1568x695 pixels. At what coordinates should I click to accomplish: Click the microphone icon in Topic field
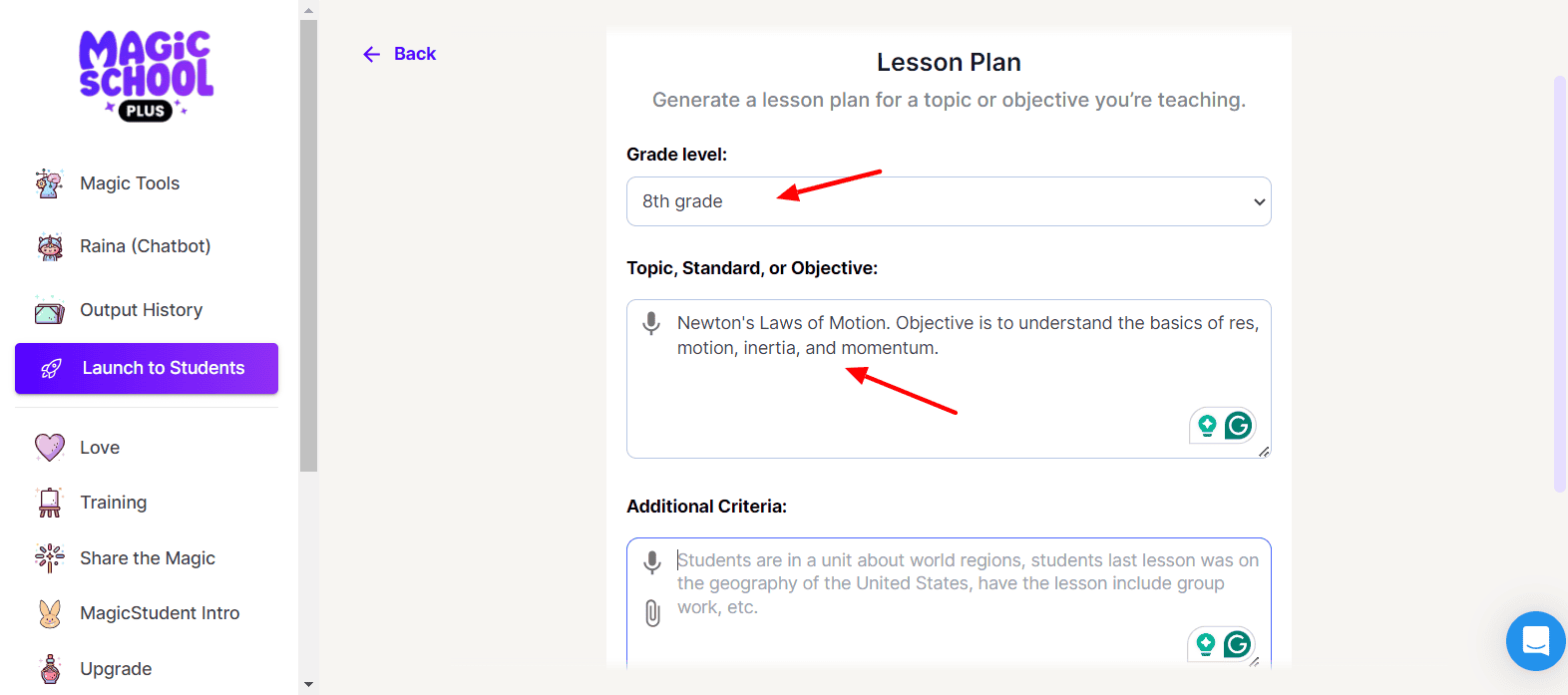coord(651,323)
